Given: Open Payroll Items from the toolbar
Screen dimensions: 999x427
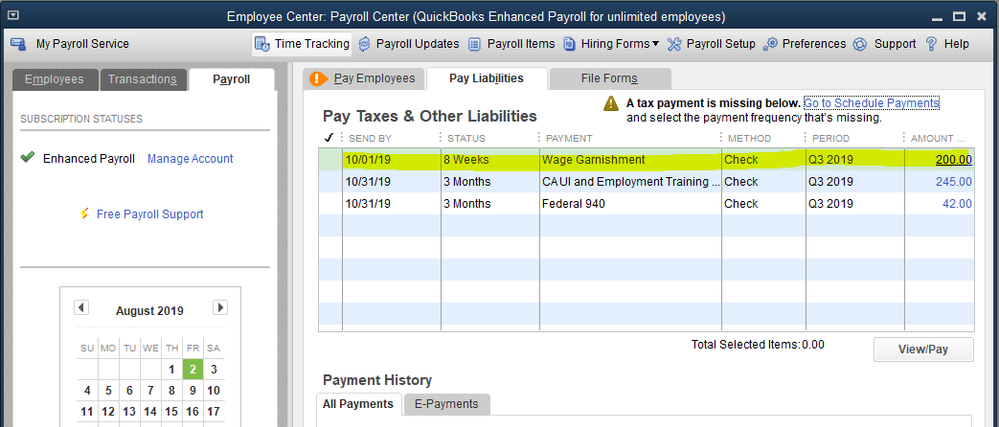Looking at the screenshot, I should coord(512,44).
